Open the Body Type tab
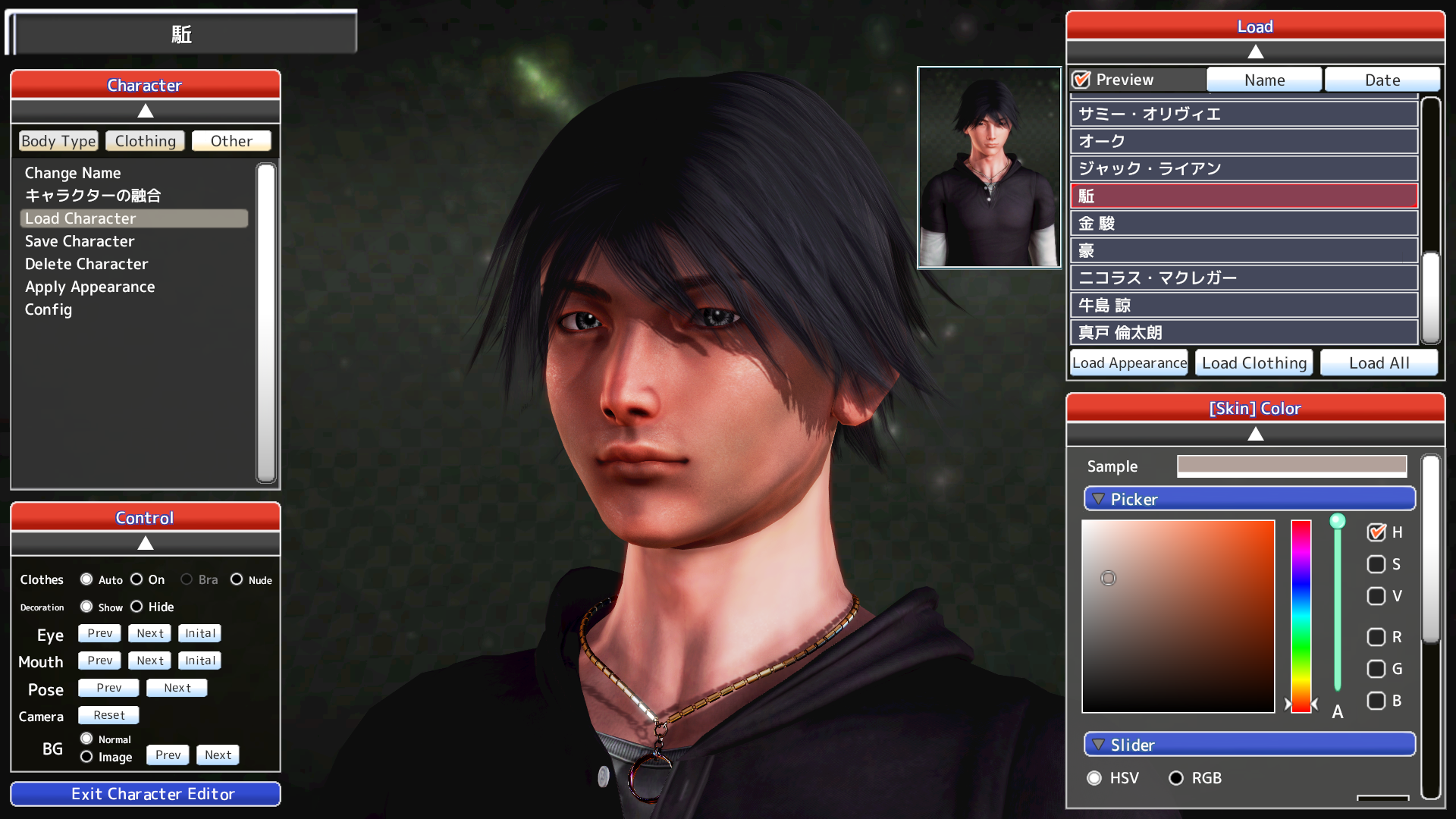 coord(58,141)
